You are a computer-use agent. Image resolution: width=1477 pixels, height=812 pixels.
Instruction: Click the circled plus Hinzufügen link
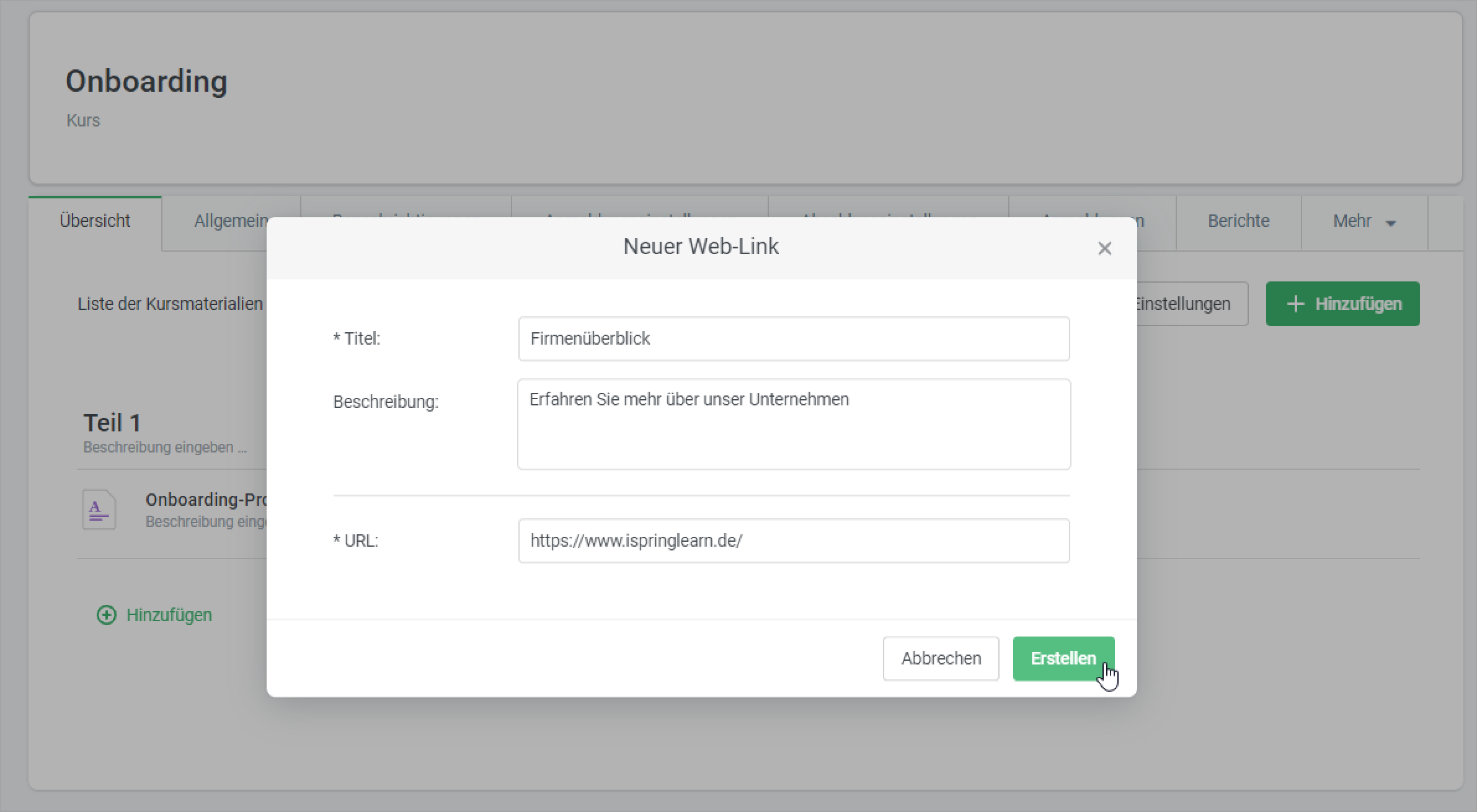[x=155, y=615]
